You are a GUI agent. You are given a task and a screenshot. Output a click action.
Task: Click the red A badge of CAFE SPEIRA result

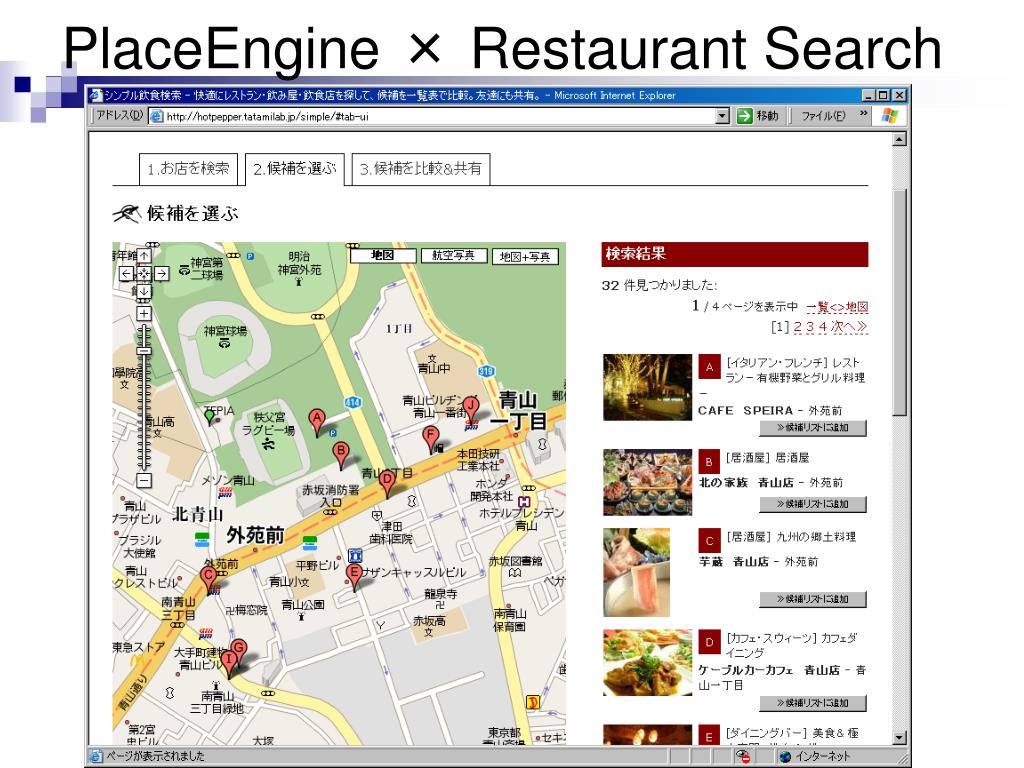(709, 367)
